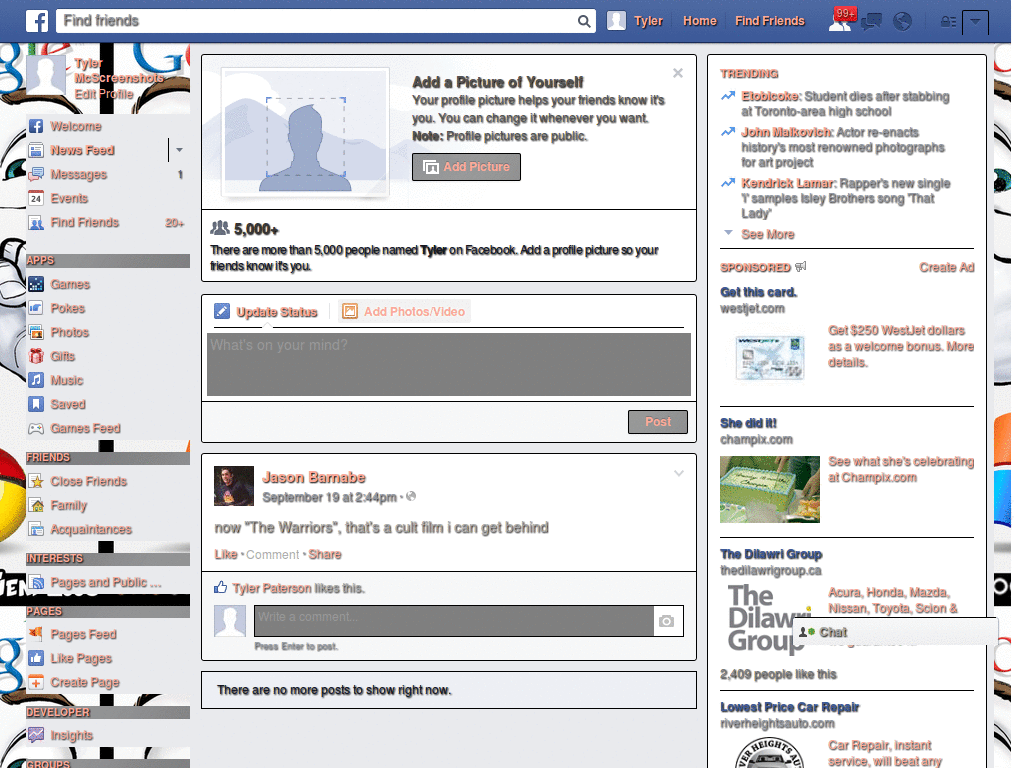The width and height of the screenshot is (1024, 768).
Task: Click the Add Picture button
Action: coord(466,167)
